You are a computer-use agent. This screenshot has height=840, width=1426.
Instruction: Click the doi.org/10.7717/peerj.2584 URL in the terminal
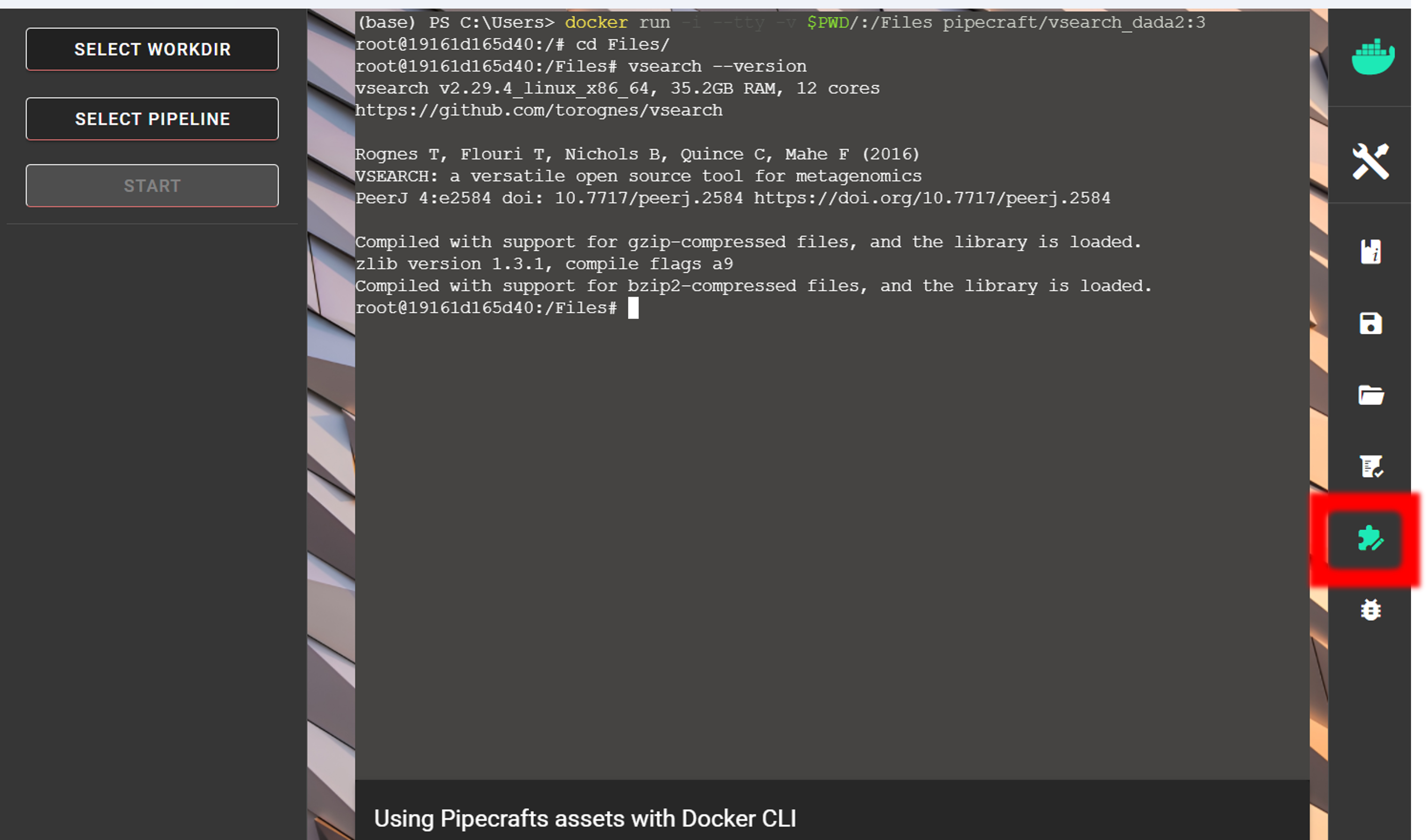point(932,198)
